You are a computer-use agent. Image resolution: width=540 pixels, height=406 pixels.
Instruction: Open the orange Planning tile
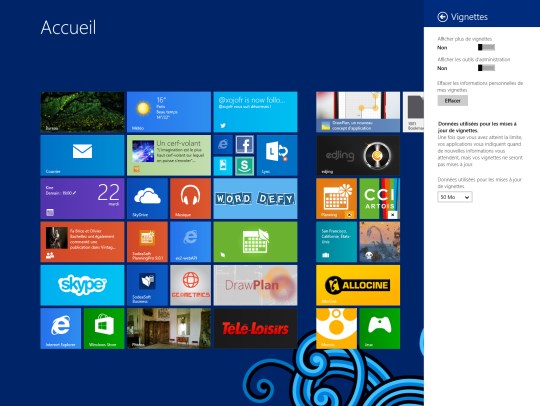336,199
